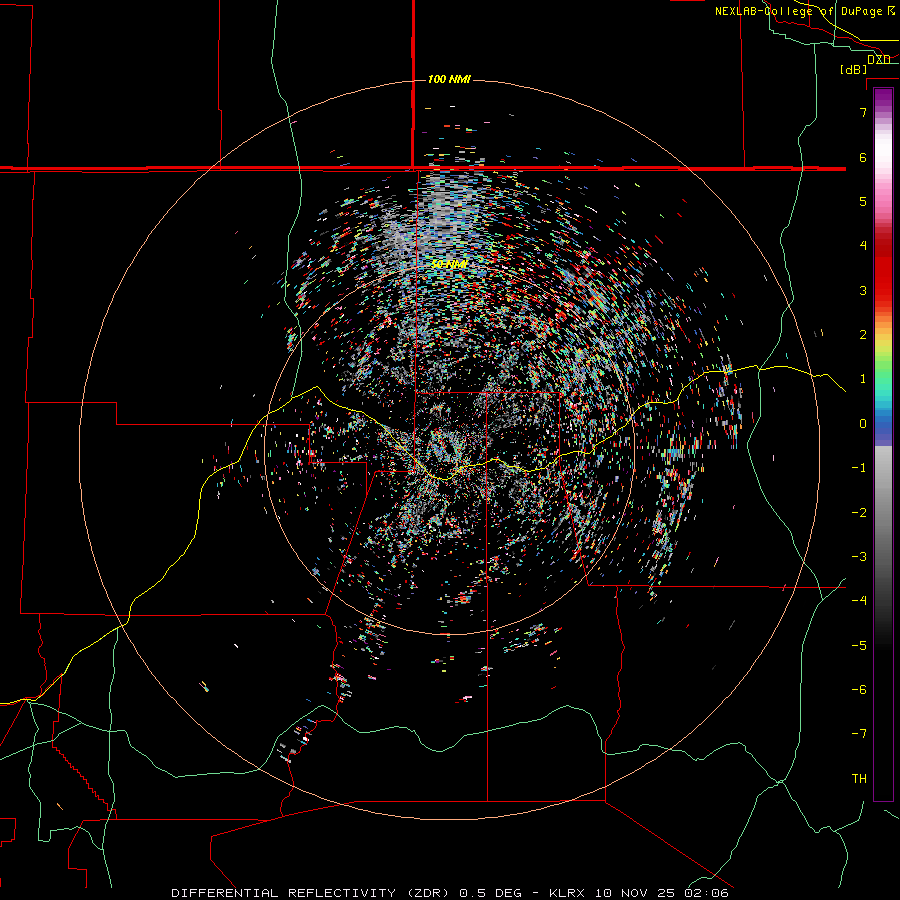Viewport: 900px width, 900px height.
Task: Click the 02:06 time in the caption
Action: [709, 893]
